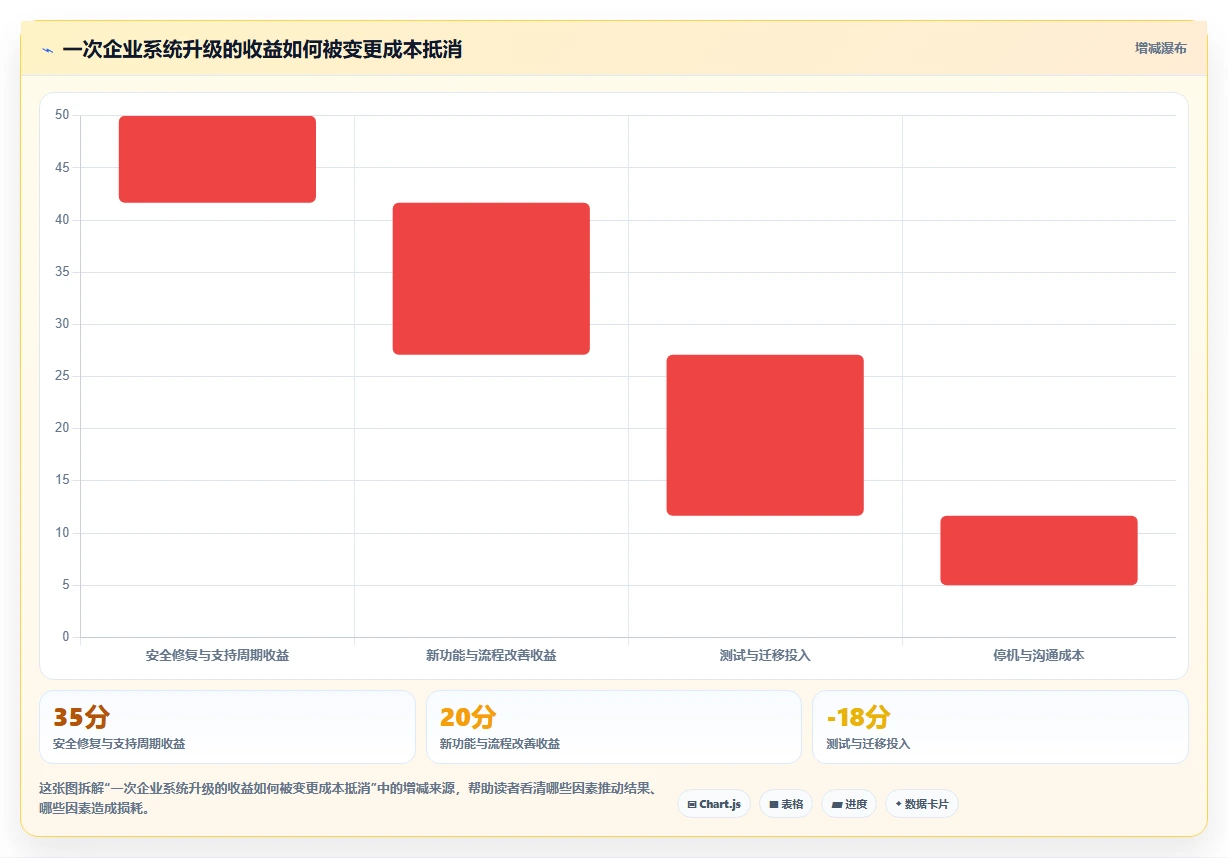
Task: Click y-axis tick label 15
Action: point(62,480)
